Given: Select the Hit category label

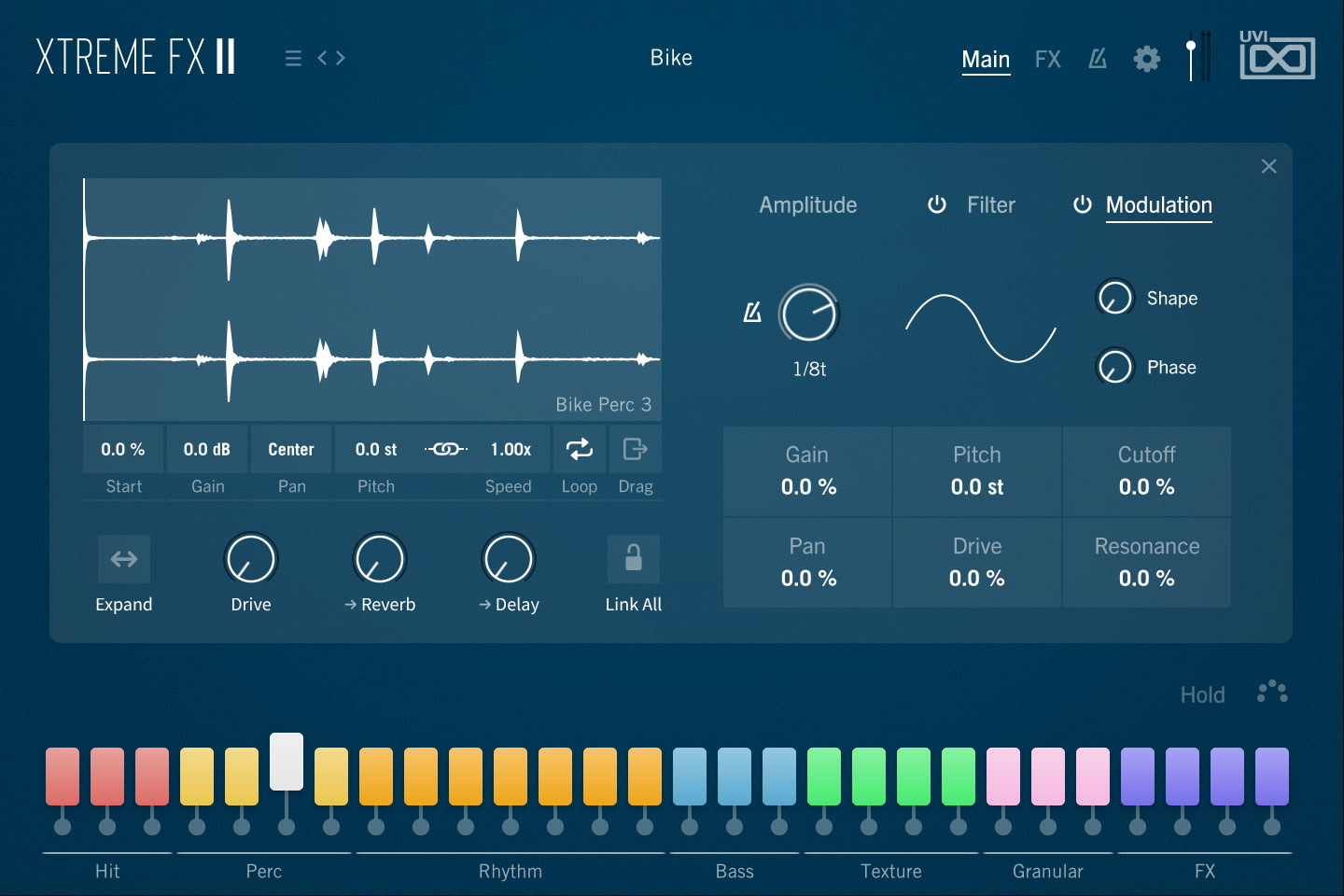Looking at the screenshot, I should pos(107,871).
